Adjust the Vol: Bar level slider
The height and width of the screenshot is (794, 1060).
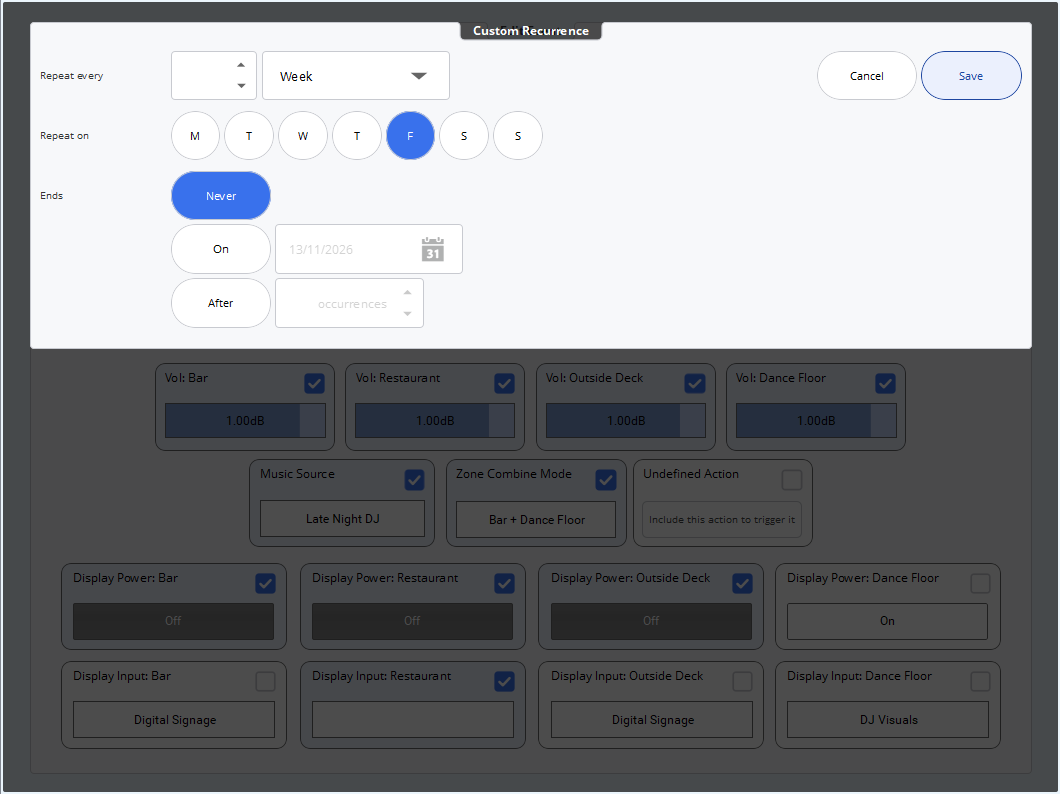245,420
